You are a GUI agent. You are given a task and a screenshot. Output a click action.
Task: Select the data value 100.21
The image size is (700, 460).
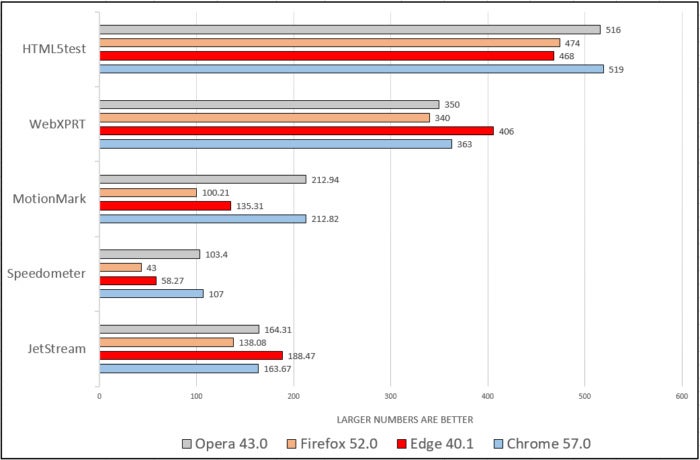(x=215, y=193)
